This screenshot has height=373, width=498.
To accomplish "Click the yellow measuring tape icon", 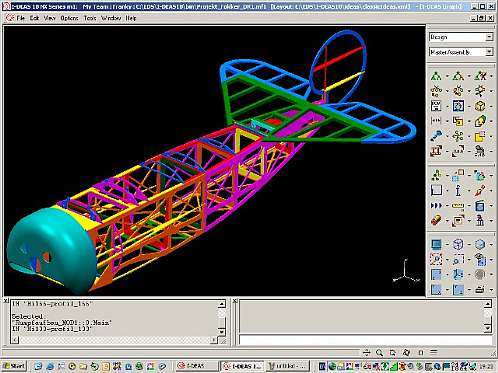I will coord(458,206).
